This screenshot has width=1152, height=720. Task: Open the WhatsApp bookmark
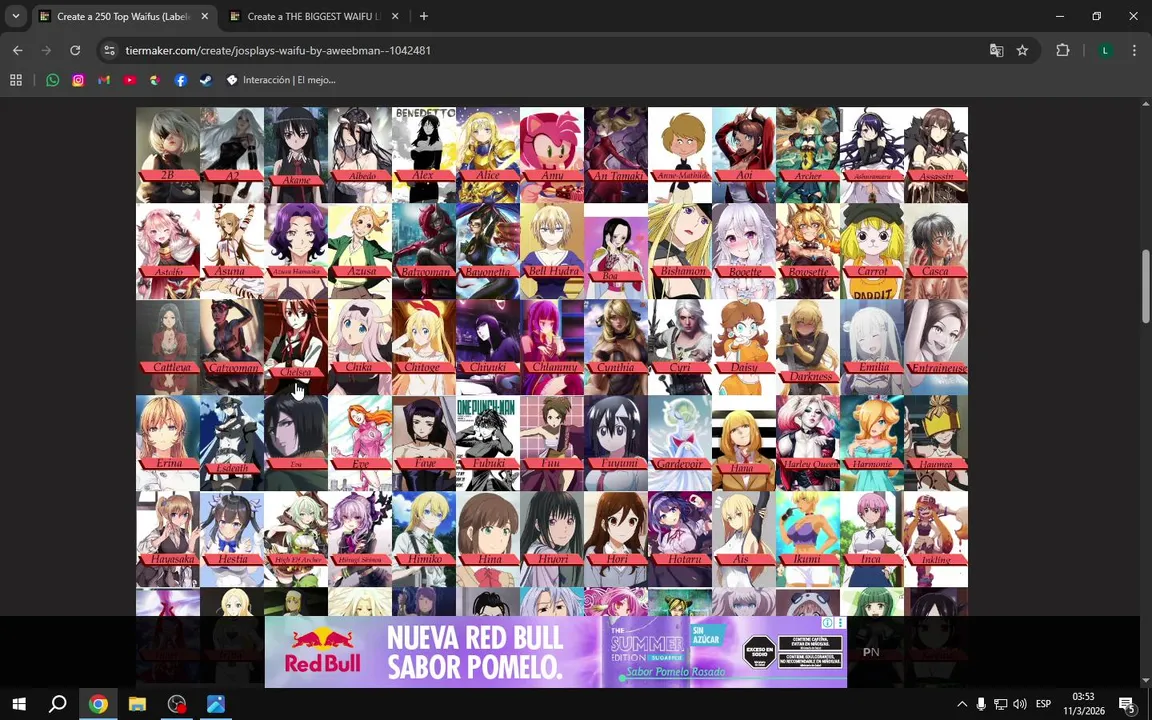pyautogui.click(x=52, y=80)
